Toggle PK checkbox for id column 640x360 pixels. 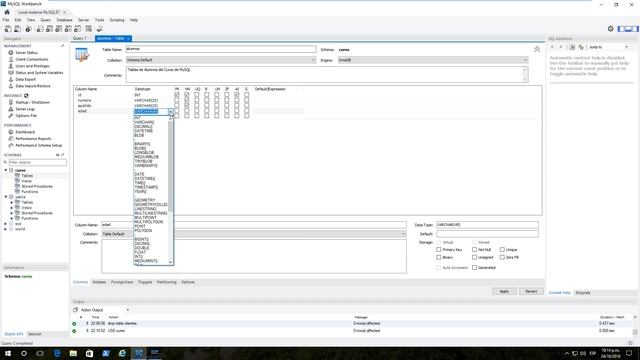click(x=177, y=95)
